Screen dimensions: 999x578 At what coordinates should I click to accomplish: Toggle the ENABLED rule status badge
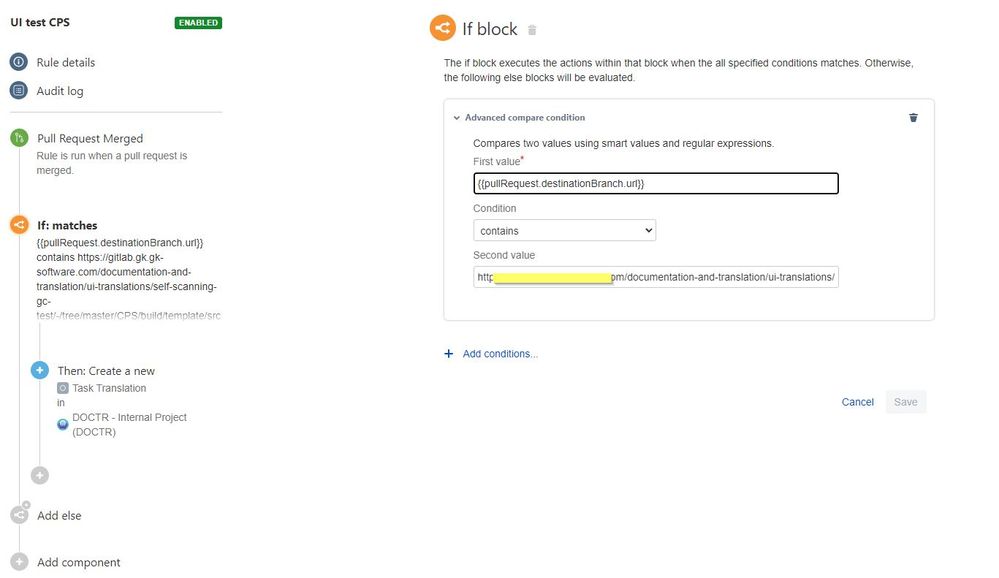[198, 22]
